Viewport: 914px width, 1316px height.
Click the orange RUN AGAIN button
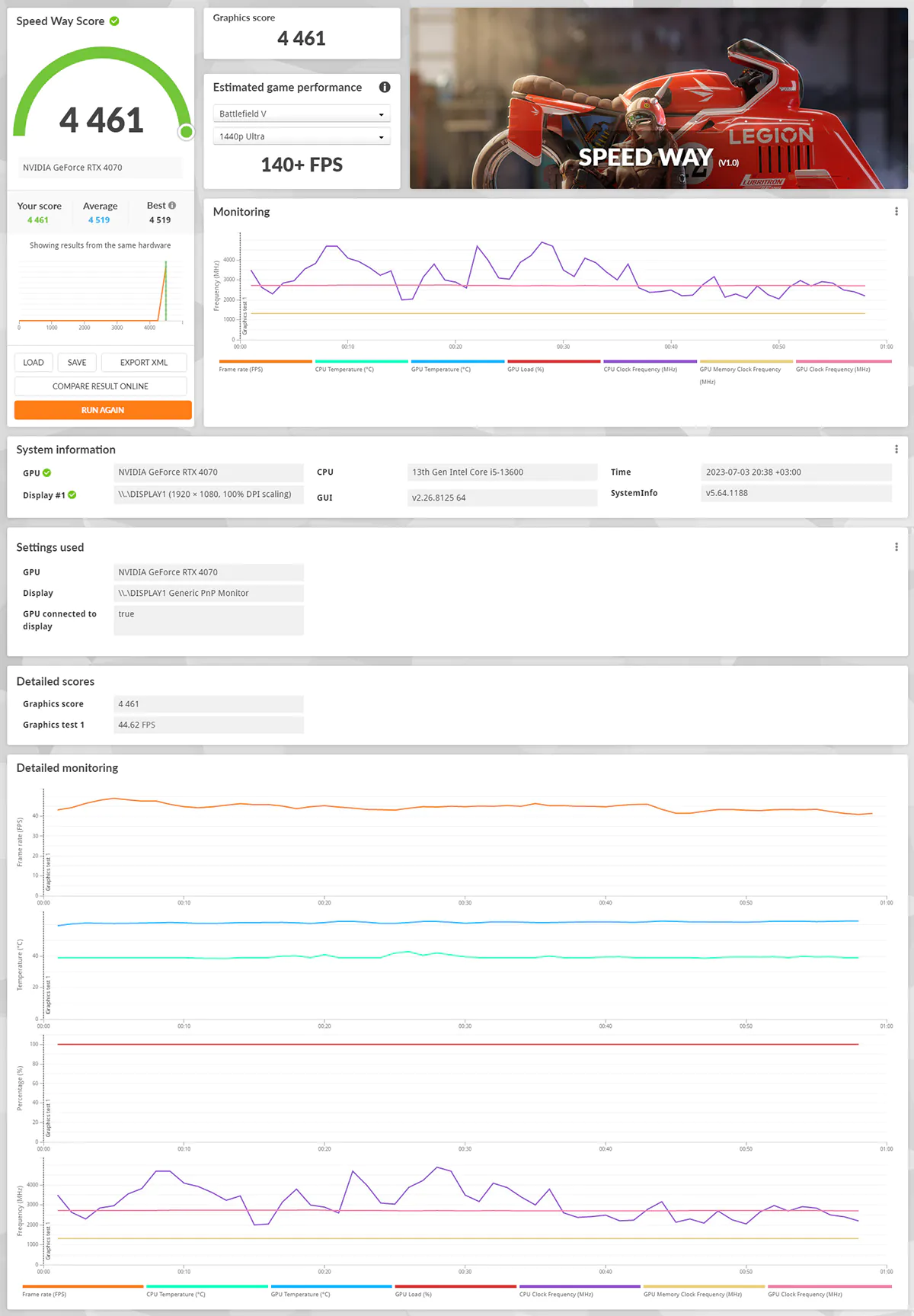click(103, 410)
